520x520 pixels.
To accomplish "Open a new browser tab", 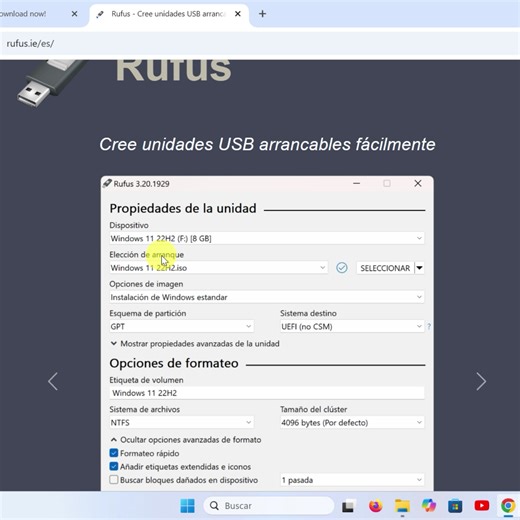I will (x=262, y=14).
